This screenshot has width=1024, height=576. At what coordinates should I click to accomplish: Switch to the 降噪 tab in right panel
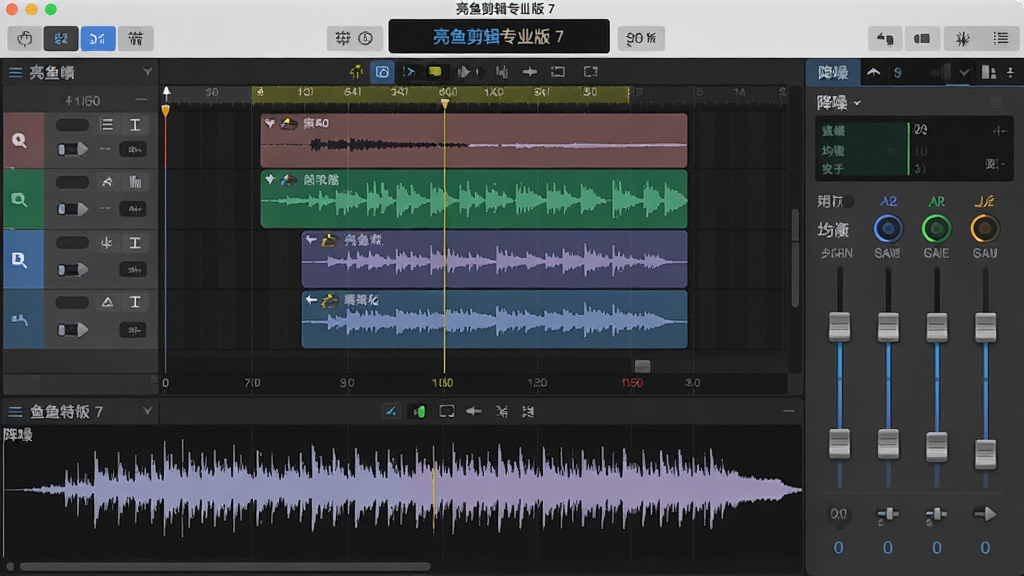click(x=833, y=72)
